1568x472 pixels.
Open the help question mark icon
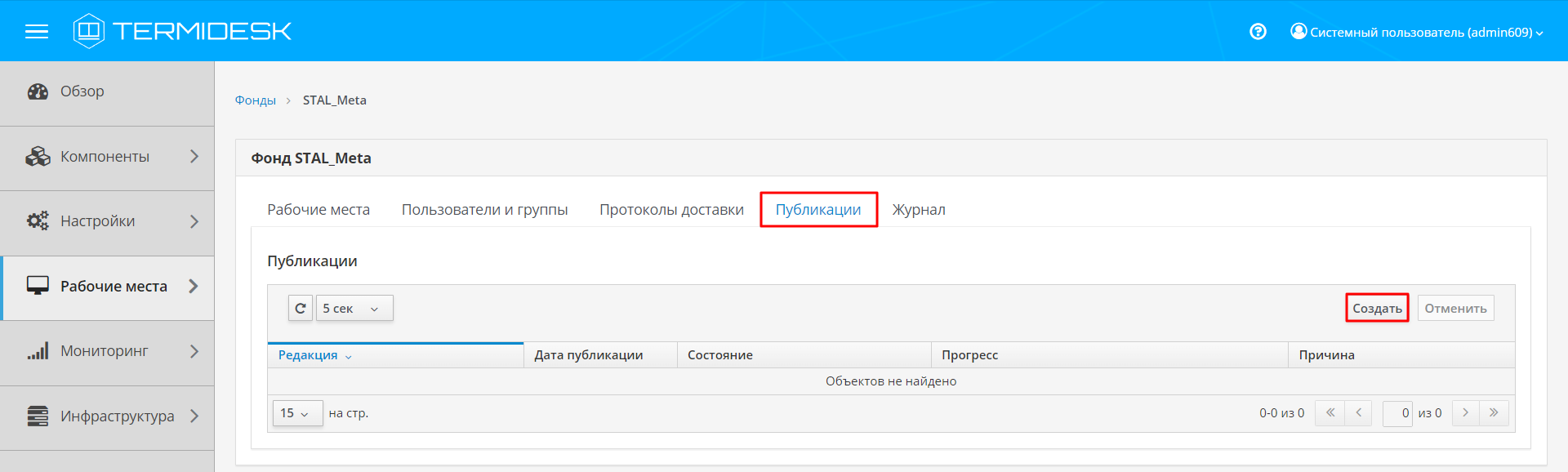pos(1258,32)
